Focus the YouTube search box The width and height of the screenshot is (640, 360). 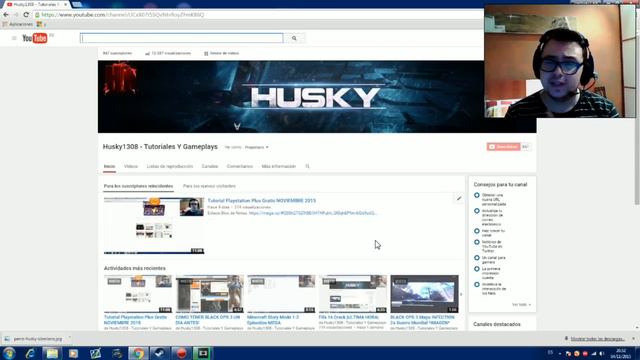pos(182,38)
